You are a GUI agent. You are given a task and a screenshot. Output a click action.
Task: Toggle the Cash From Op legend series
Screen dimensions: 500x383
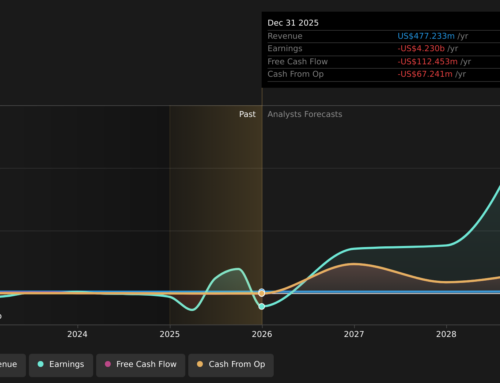pyautogui.click(x=231, y=365)
